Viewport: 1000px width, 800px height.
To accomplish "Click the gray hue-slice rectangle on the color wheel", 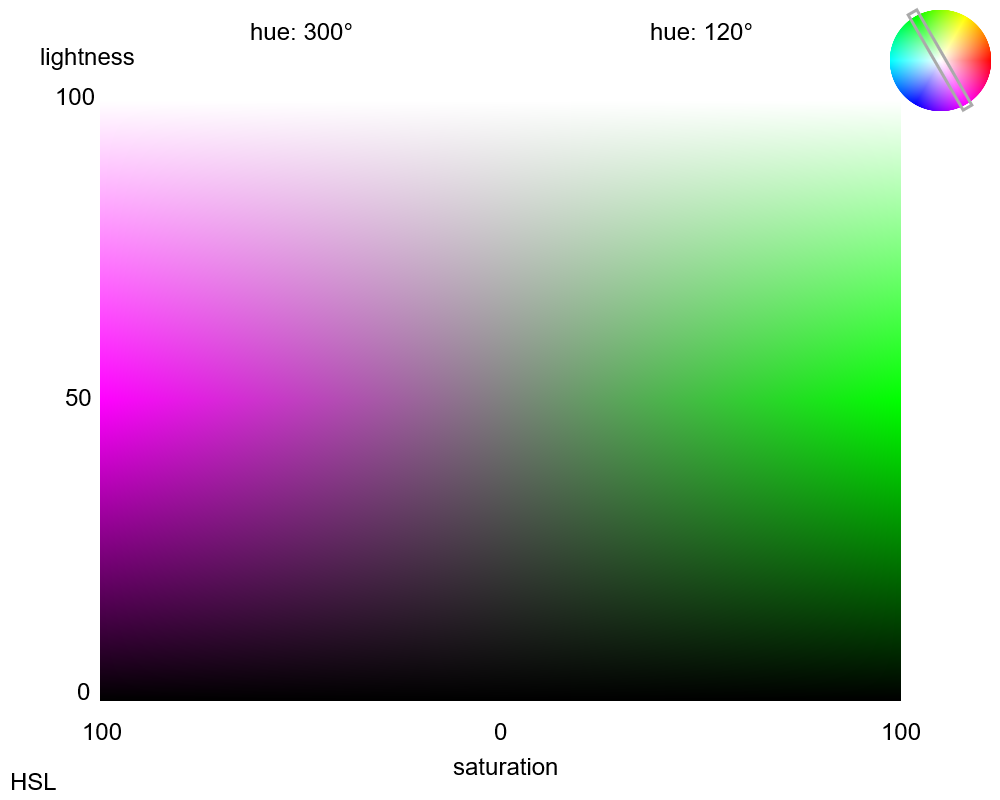I will tap(940, 60).
